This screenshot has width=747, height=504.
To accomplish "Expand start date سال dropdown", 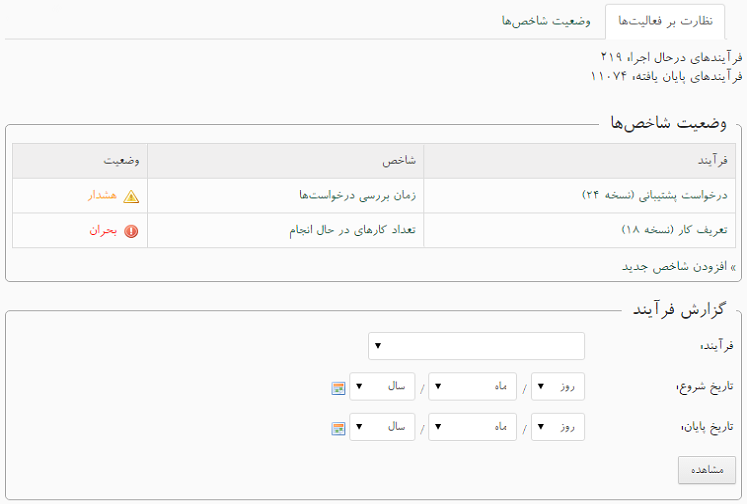I will coord(382,386).
